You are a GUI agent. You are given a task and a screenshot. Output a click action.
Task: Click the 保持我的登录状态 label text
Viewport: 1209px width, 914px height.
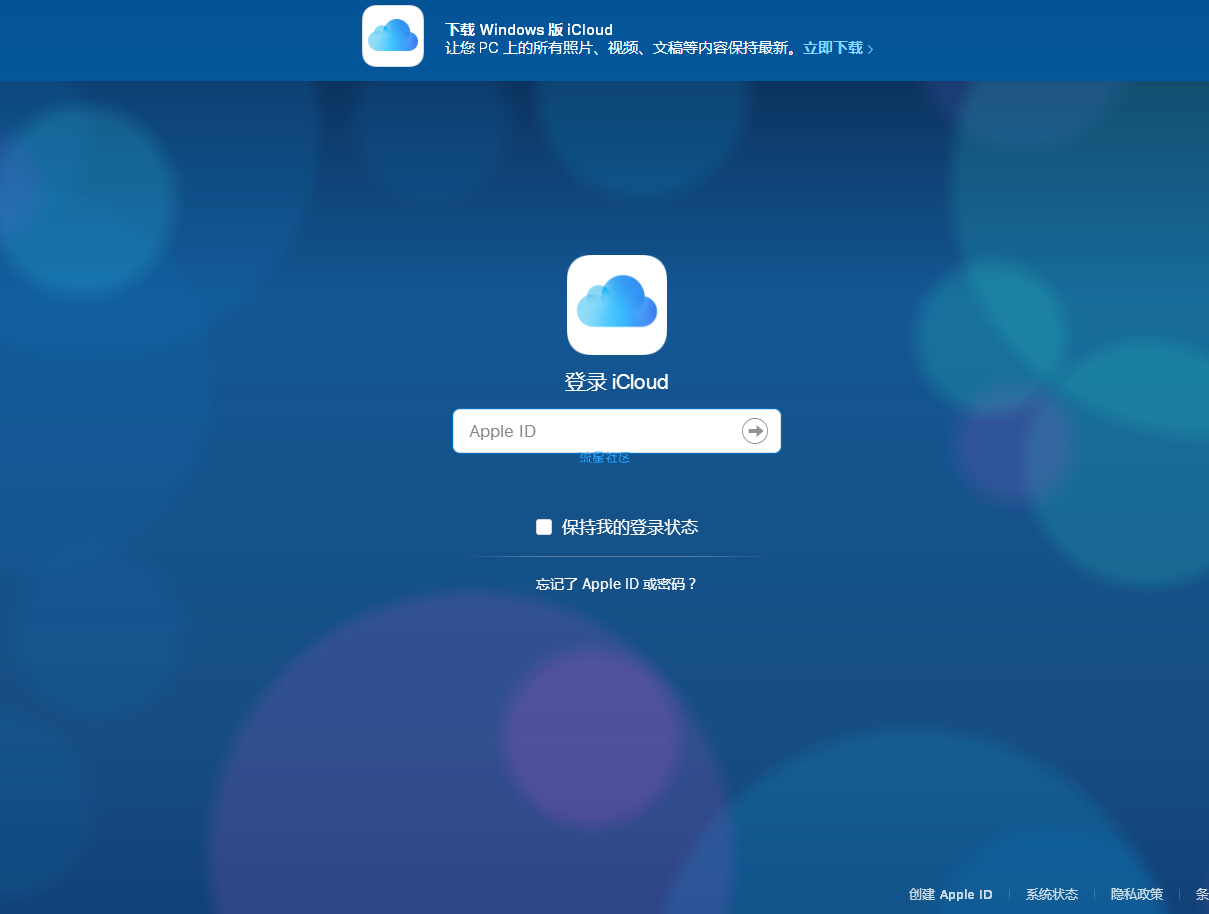pos(630,527)
